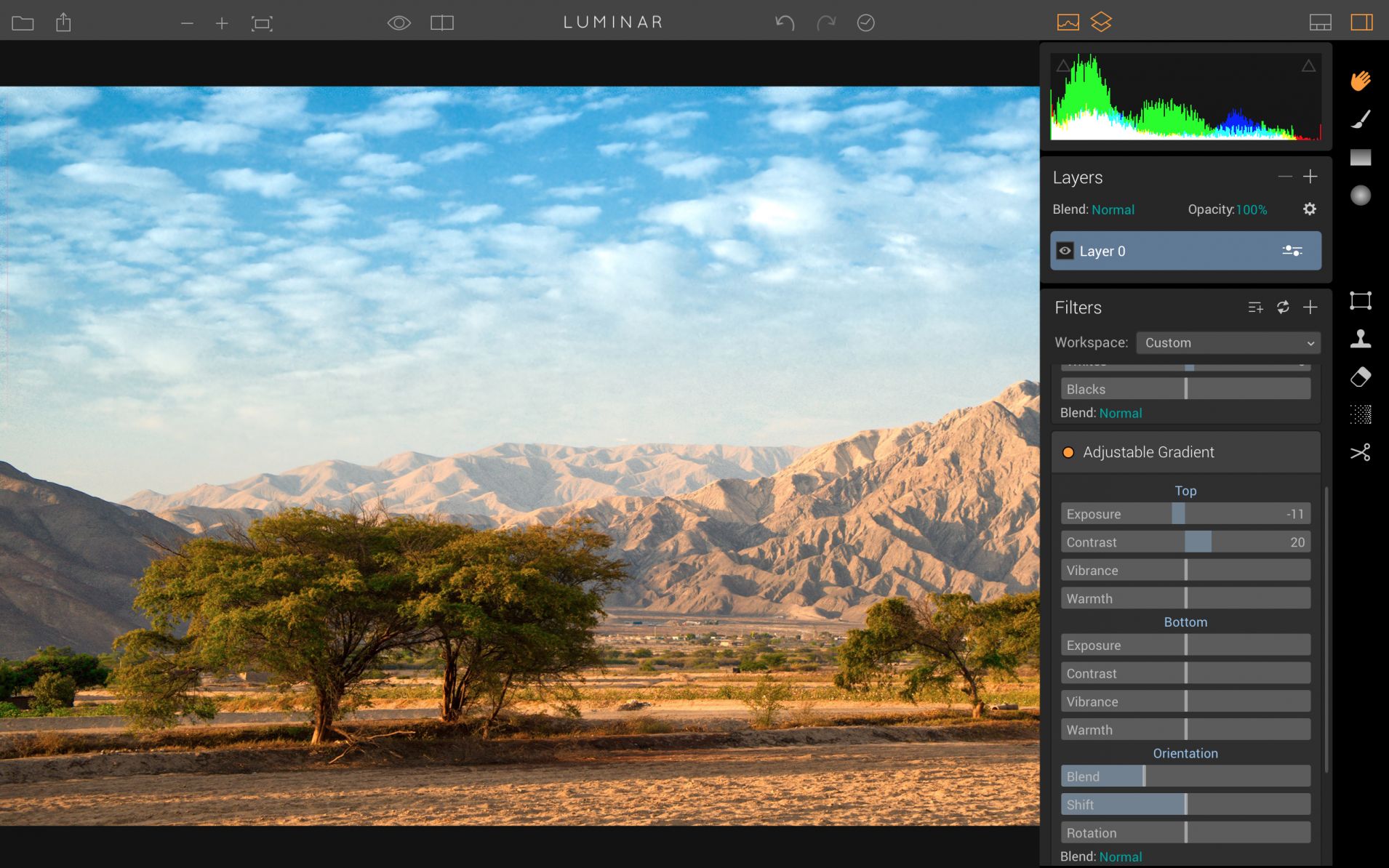Click the layer Opacity 100% value

click(1251, 209)
